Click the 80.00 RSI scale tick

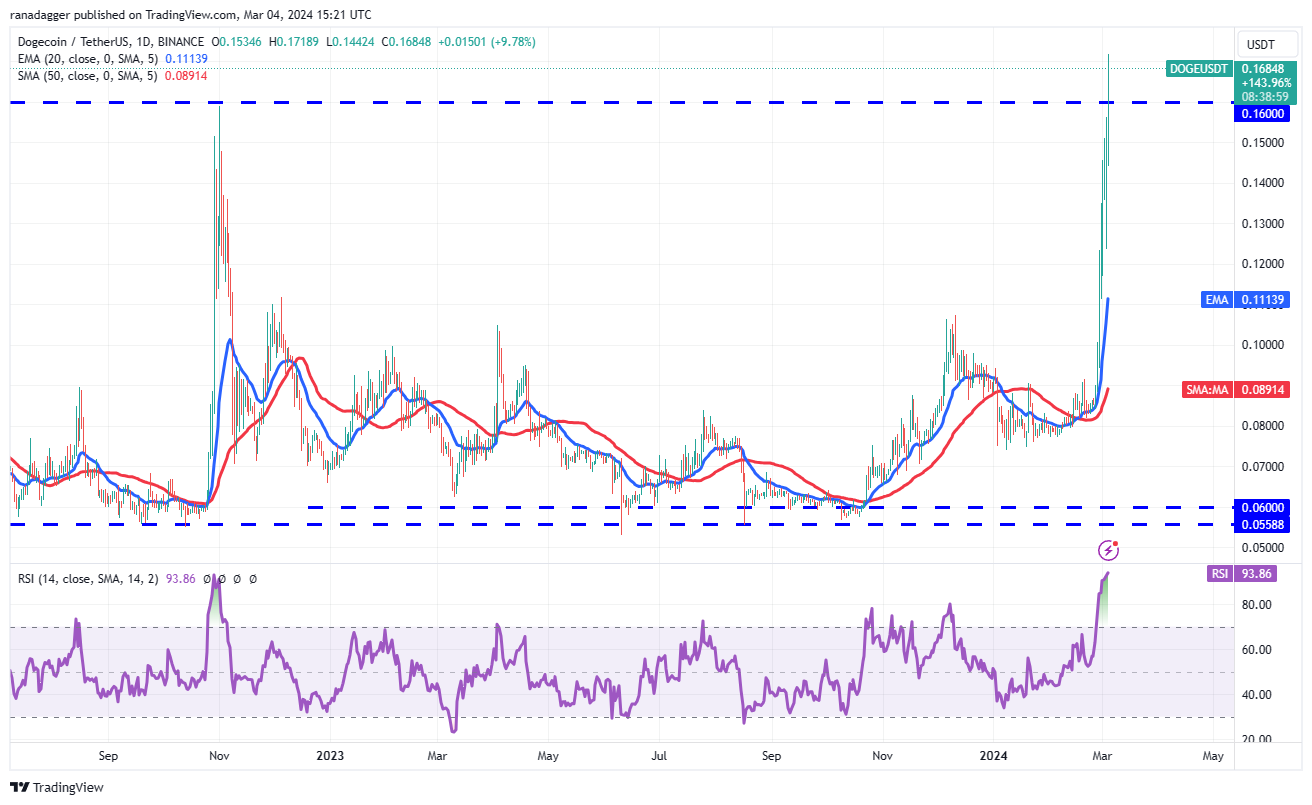[1257, 605]
